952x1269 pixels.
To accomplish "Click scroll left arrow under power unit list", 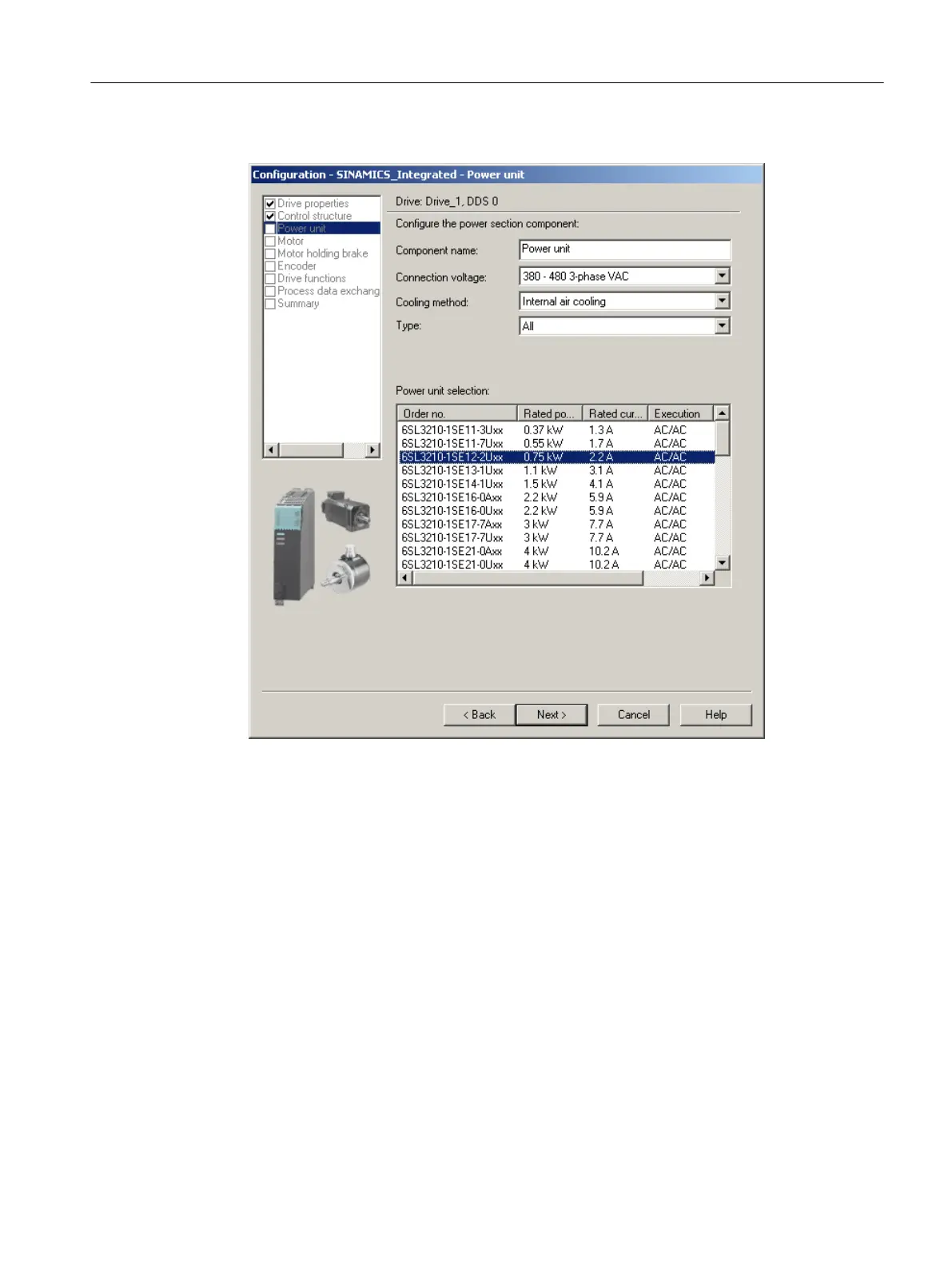I will coord(405,578).
